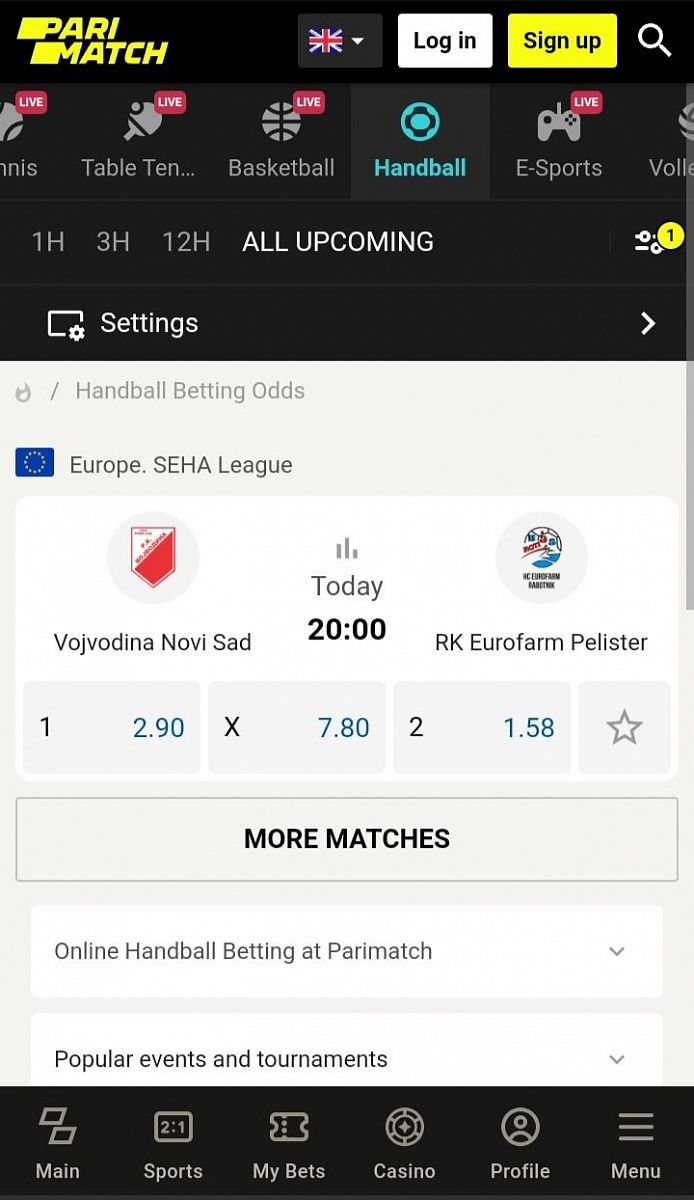This screenshot has height=1200, width=694.
Task: Expand Online Handball Betting at Parimatch
Action: 346,951
